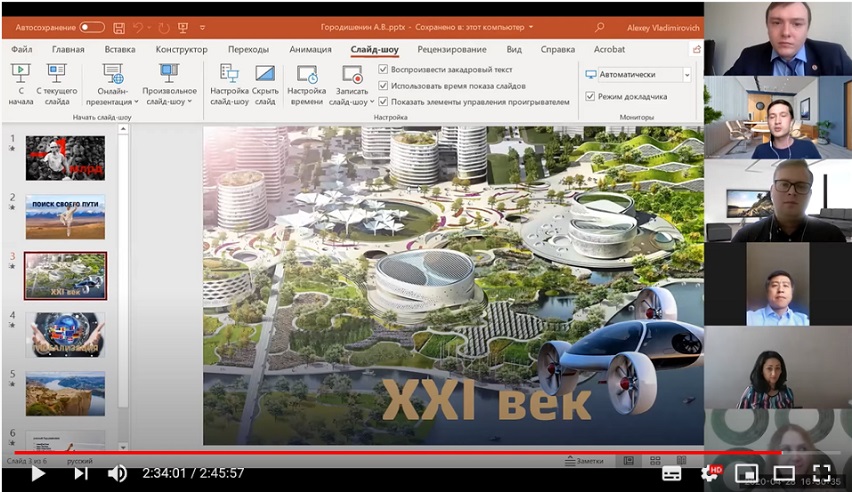The image size is (852, 492).
Task: Expand Записать слайд-шоу dropdown
Action: pos(372,102)
